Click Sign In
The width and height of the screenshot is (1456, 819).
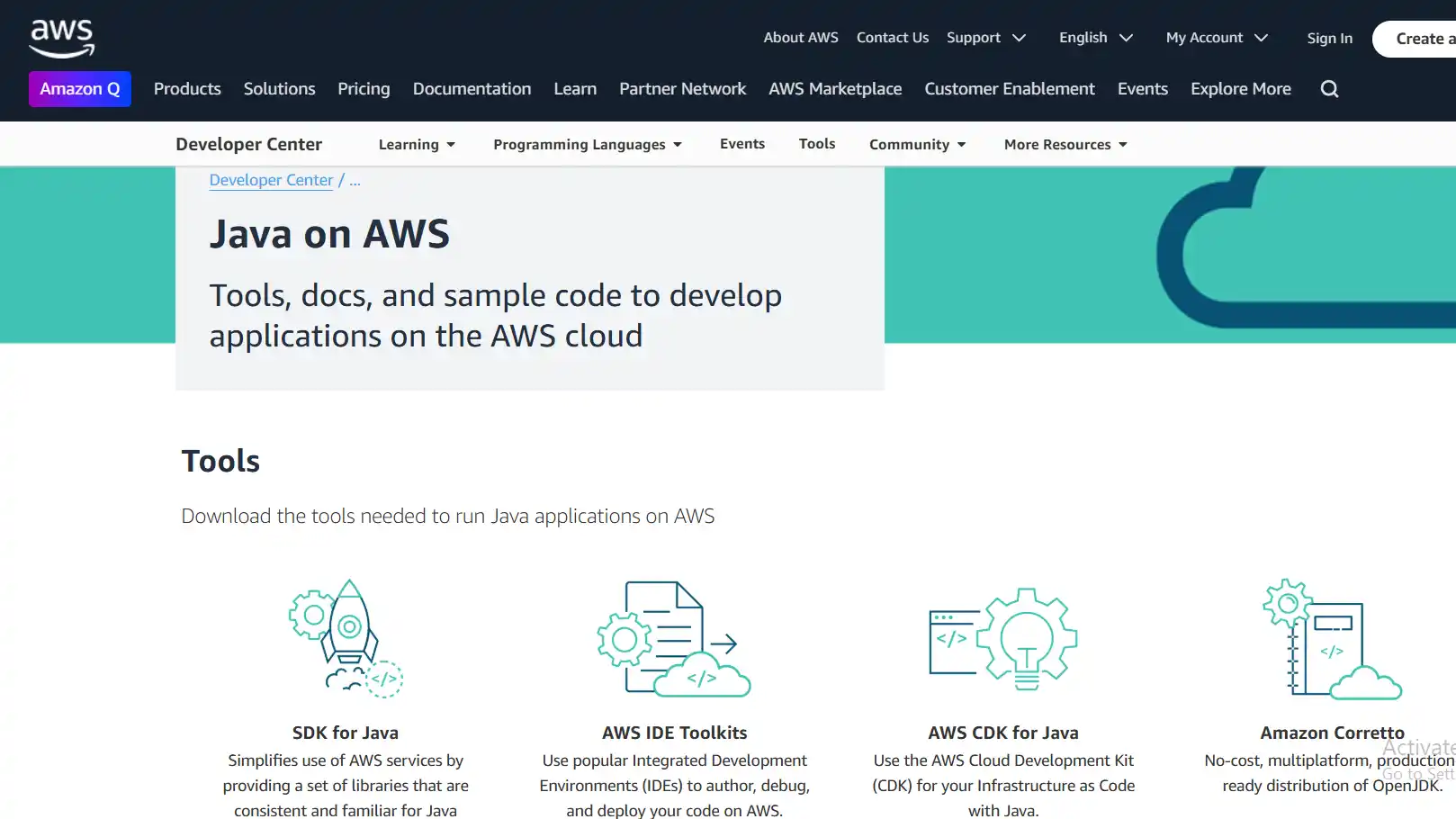(x=1329, y=38)
